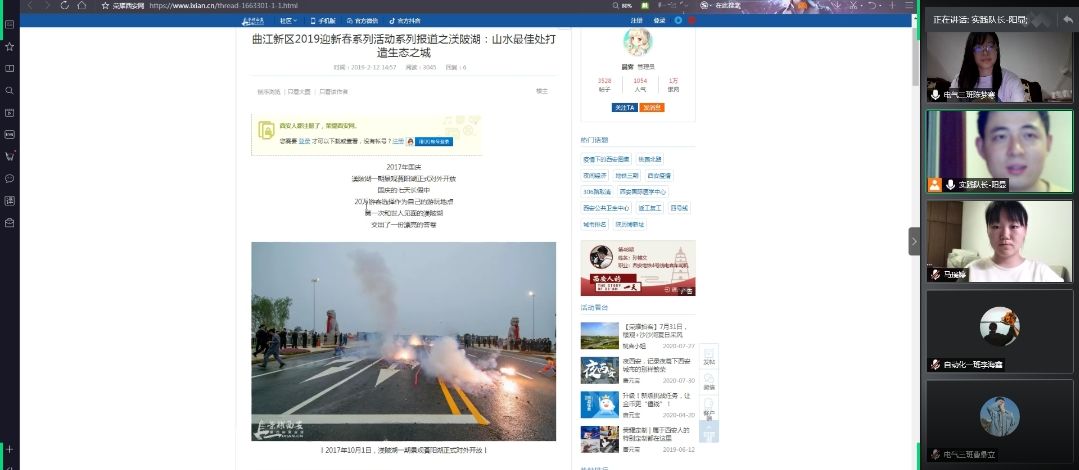This screenshot has height=470, width=1079.
Task: Click the site logo in the blue header
Action: pos(253,21)
